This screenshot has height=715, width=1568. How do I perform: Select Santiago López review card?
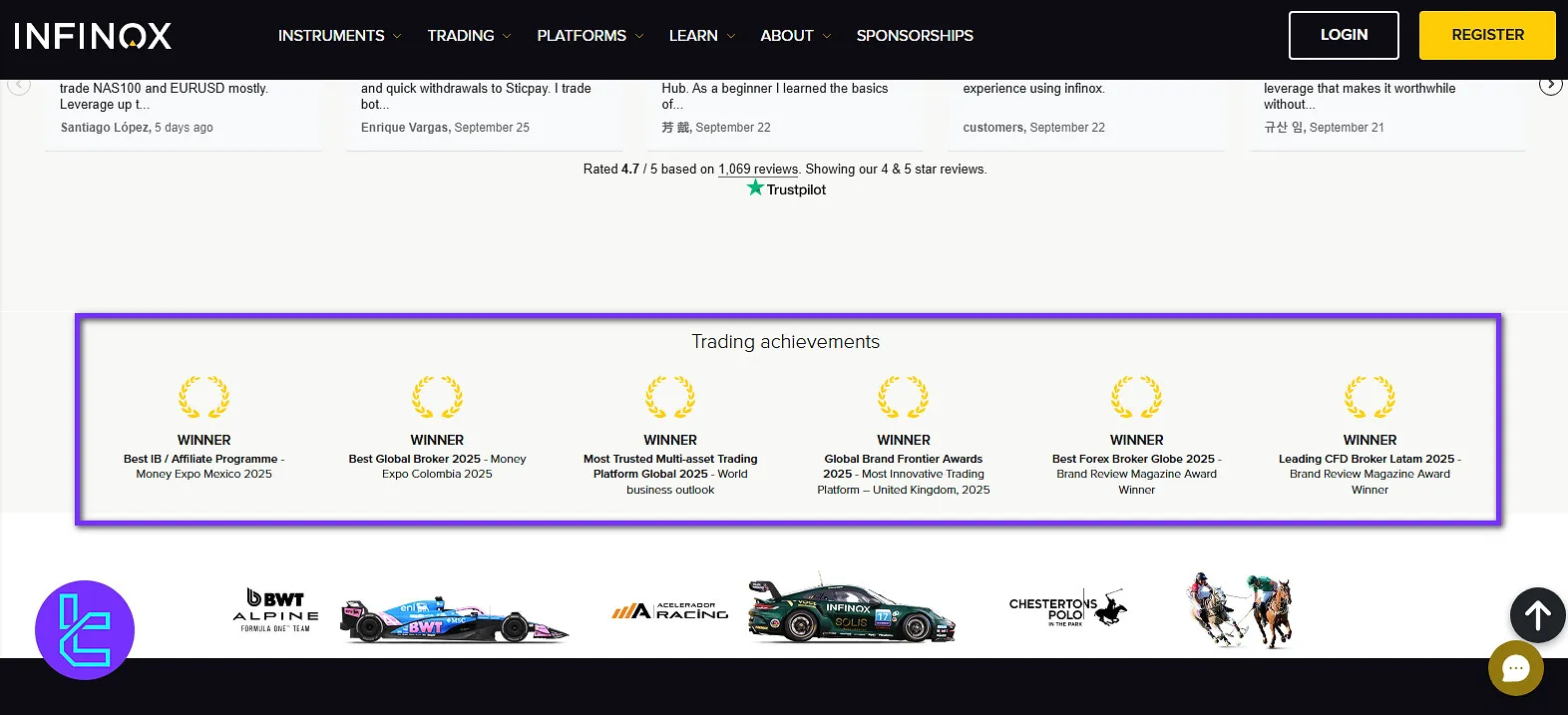pos(184,114)
